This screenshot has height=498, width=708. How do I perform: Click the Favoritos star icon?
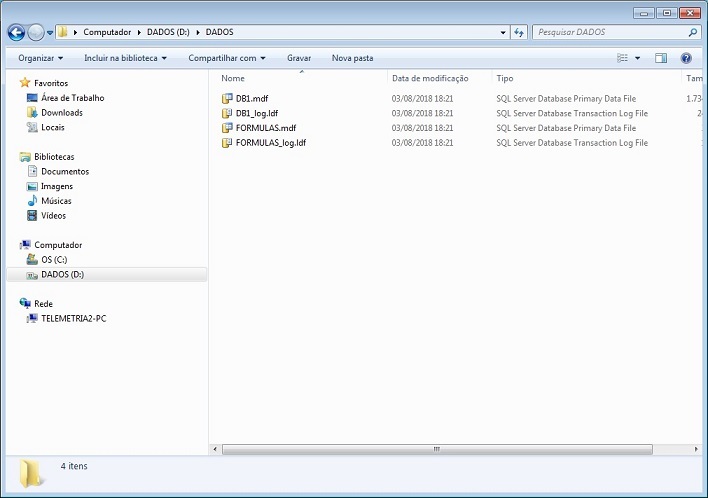coord(25,83)
